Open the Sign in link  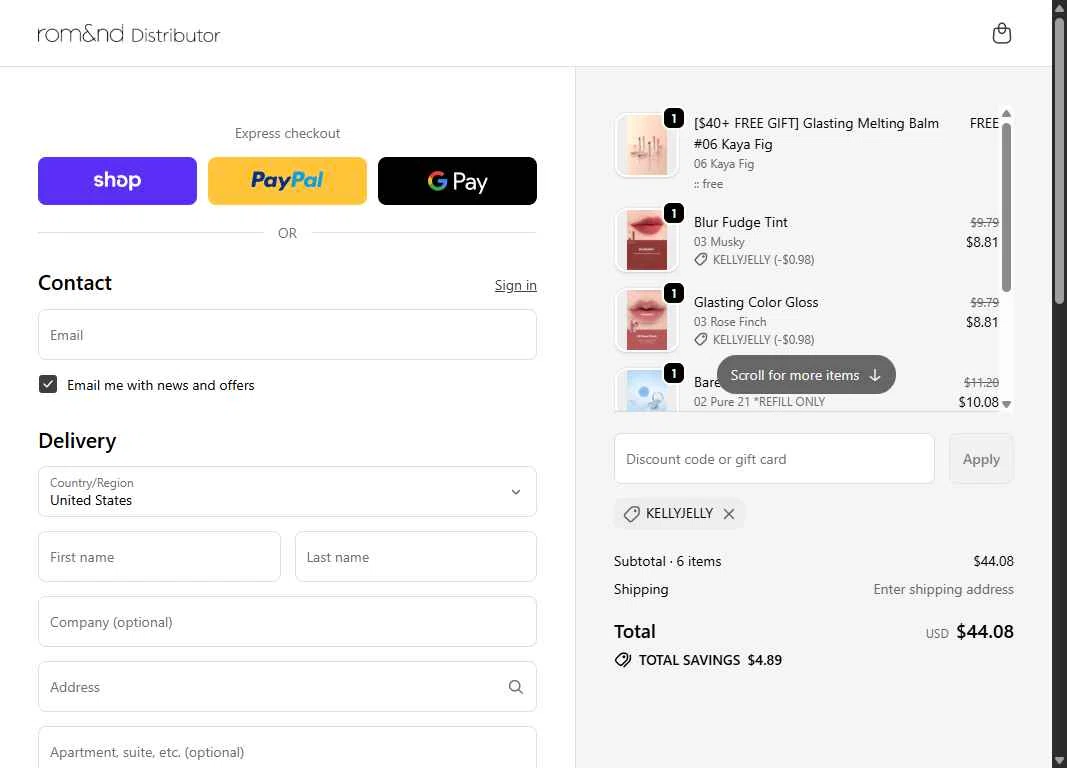515,285
